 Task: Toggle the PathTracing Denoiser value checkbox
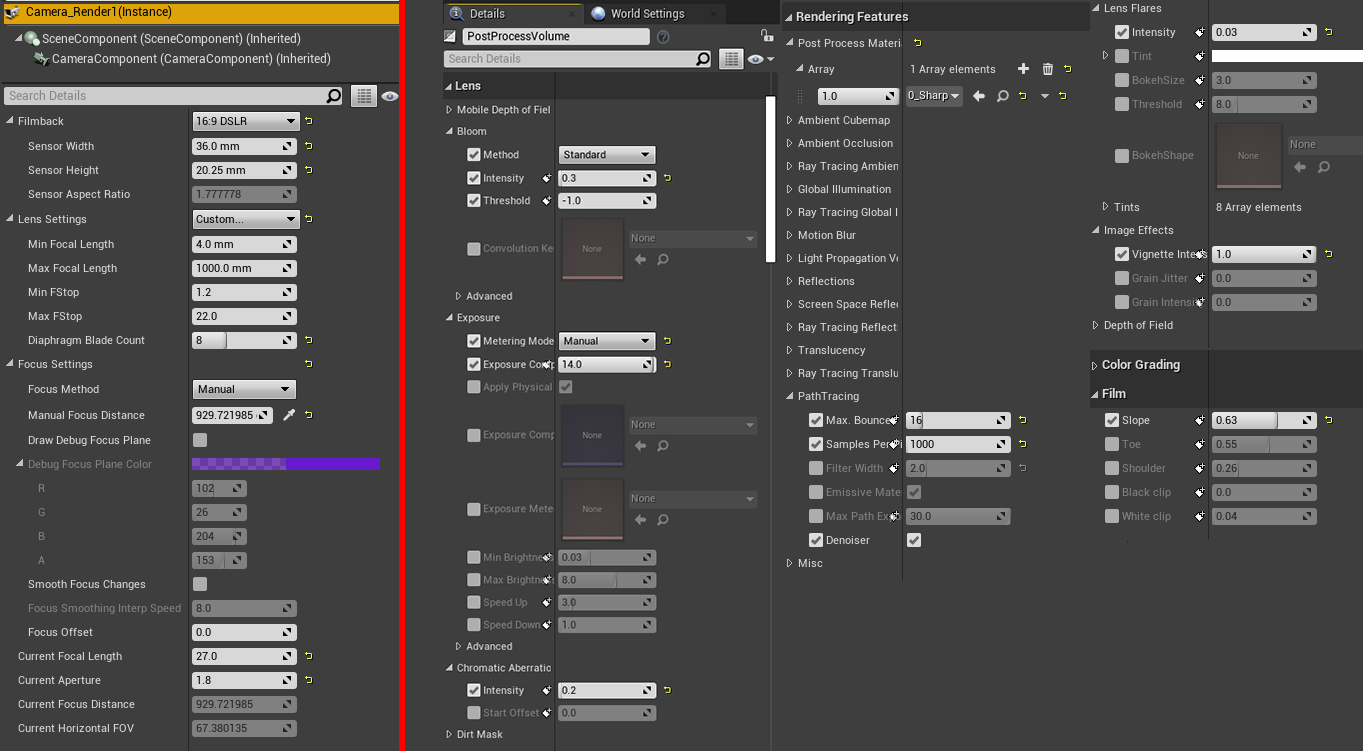click(914, 540)
